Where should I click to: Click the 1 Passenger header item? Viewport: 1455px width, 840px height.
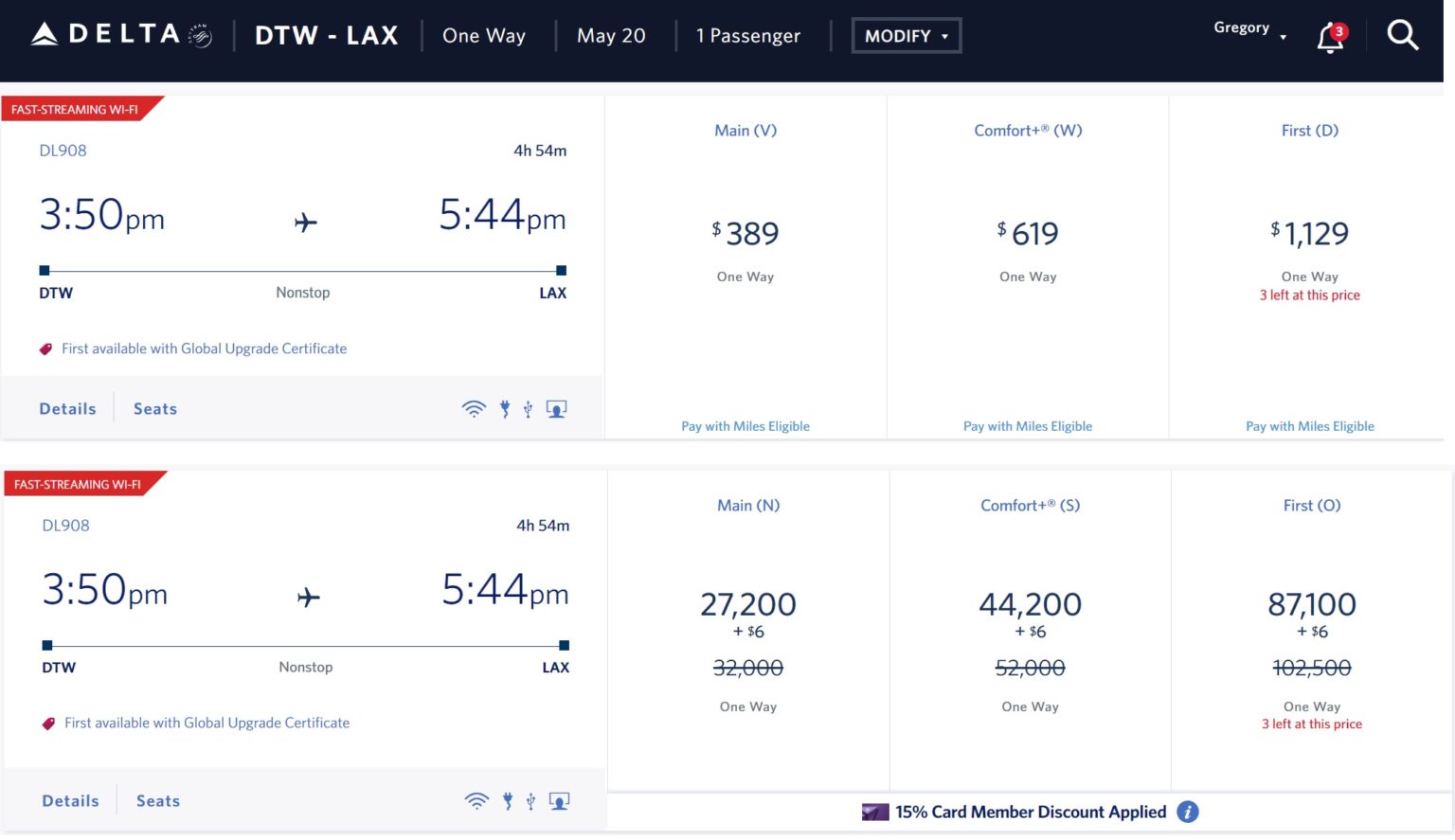click(748, 35)
